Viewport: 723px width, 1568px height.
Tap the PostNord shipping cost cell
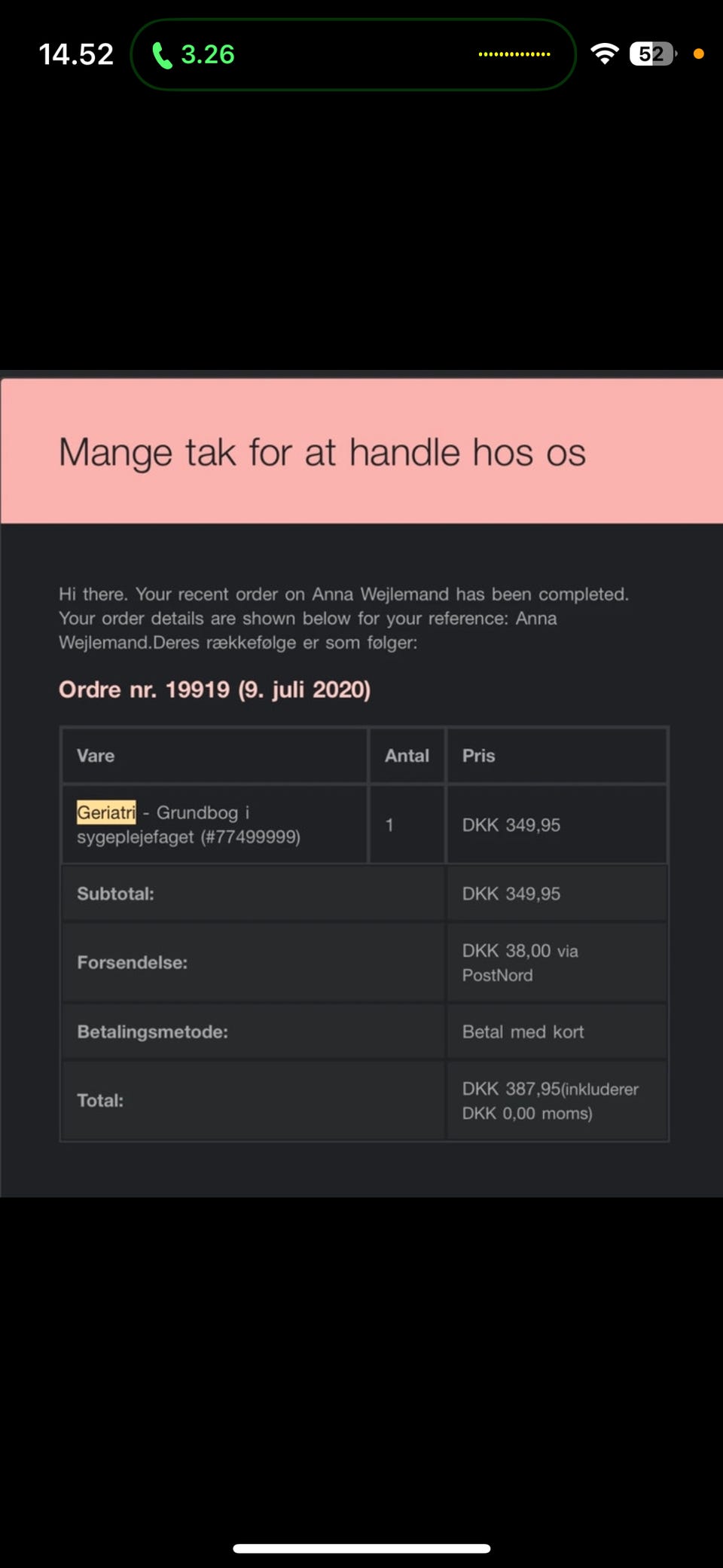(x=520, y=962)
